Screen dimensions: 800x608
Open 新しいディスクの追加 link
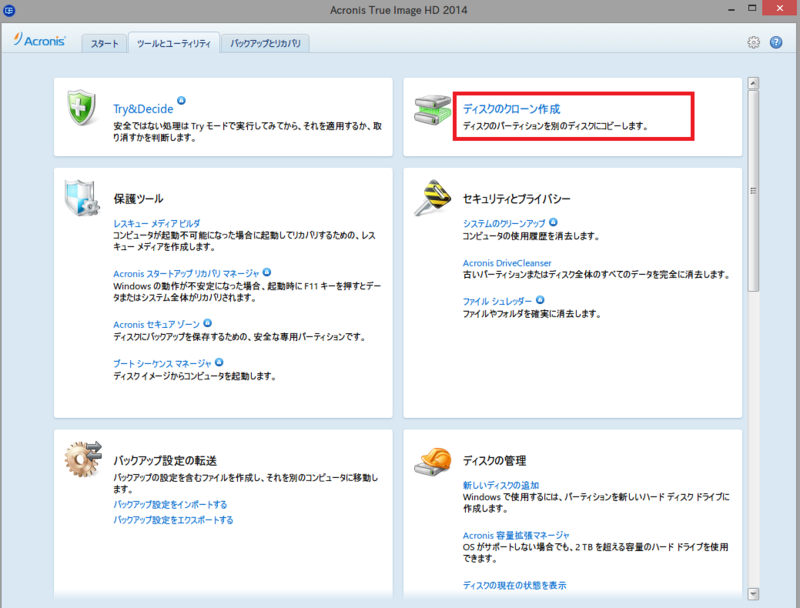coord(501,485)
